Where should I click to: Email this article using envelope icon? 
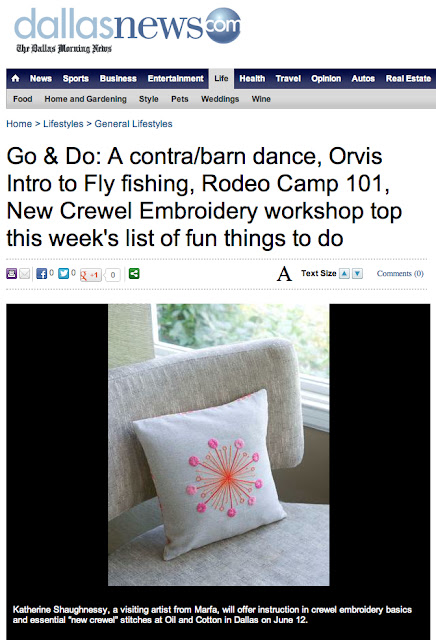[24, 274]
